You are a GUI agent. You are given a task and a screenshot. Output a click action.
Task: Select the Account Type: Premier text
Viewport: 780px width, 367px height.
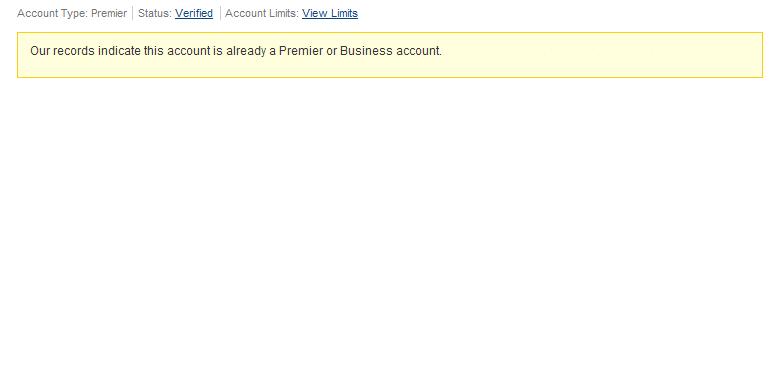pyautogui.click(x=72, y=13)
